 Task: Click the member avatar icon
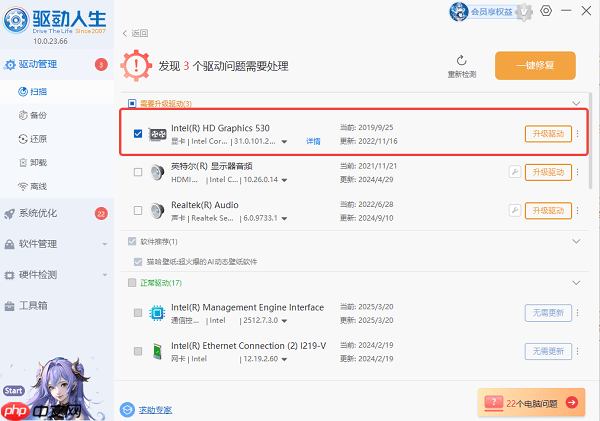tap(459, 12)
